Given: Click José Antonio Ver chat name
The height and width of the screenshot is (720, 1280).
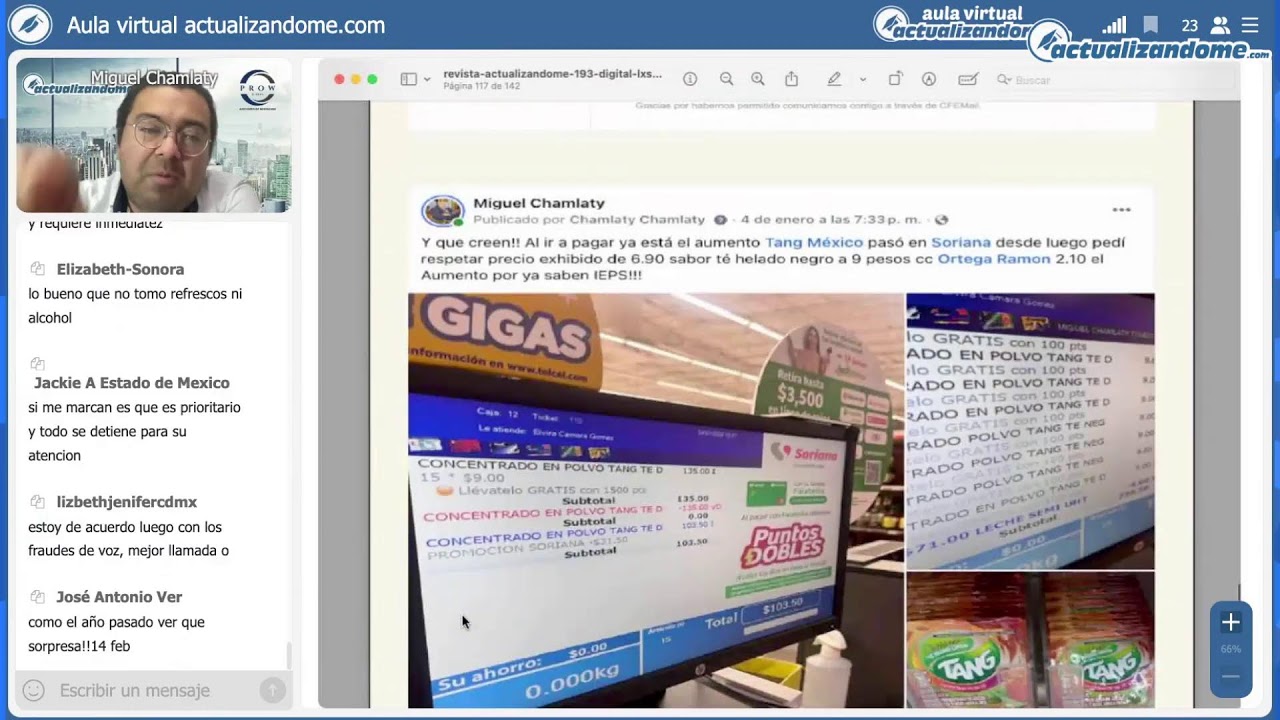Looking at the screenshot, I should [x=119, y=597].
